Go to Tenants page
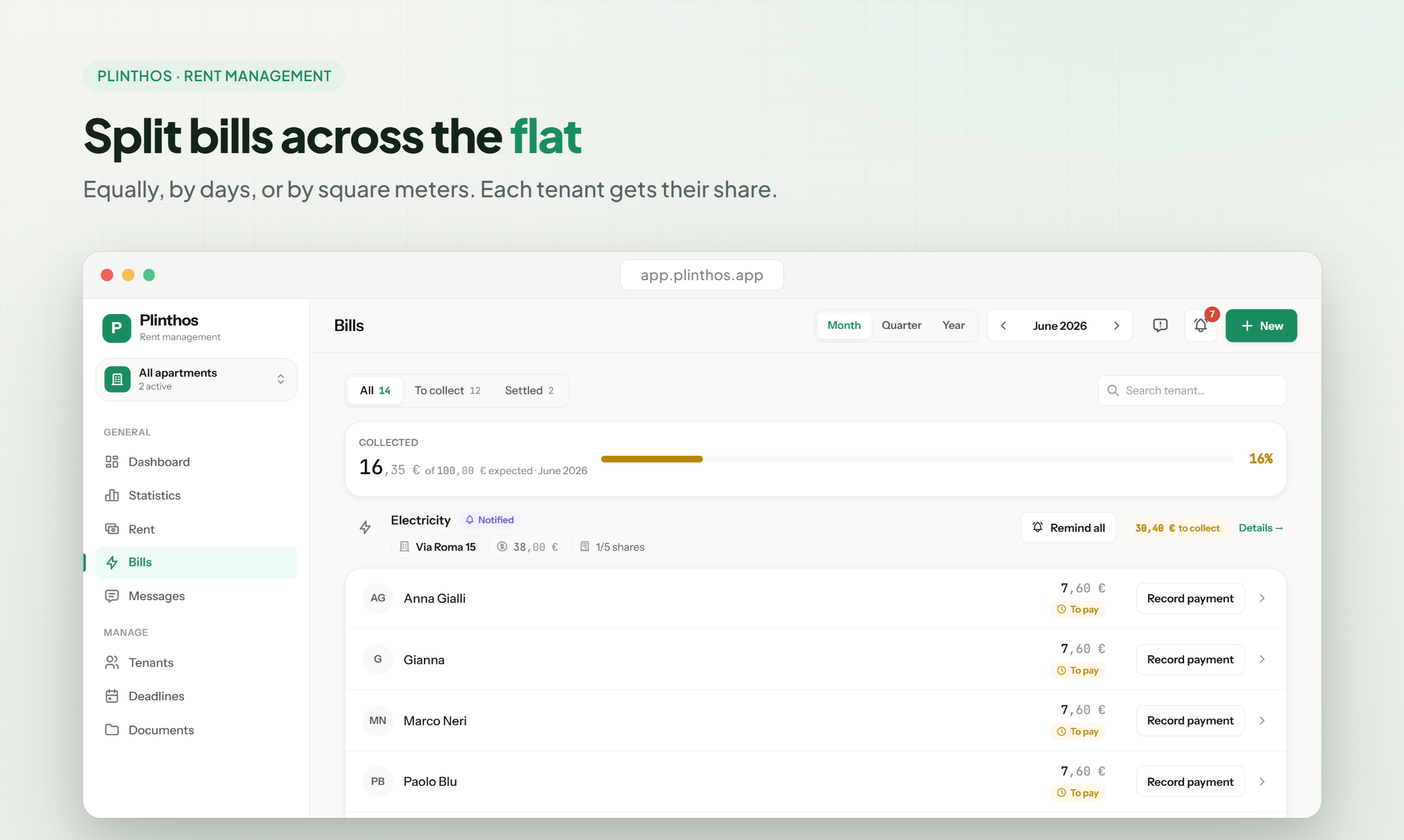 click(x=196, y=662)
